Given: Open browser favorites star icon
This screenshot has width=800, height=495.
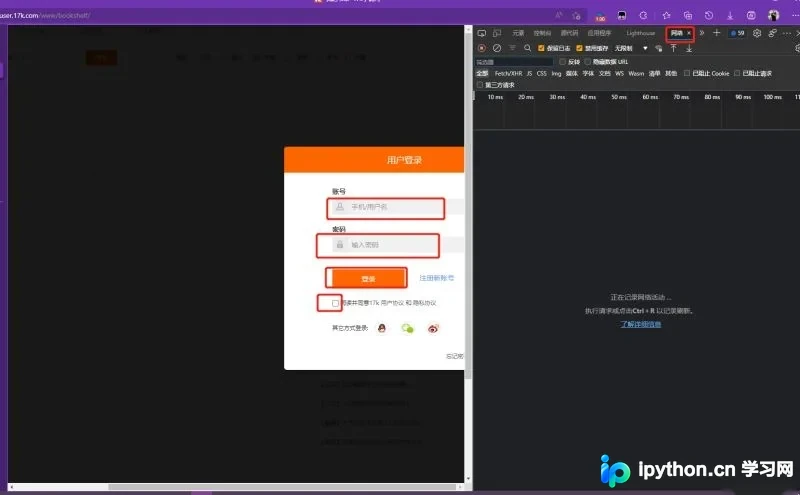Looking at the screenshot, I should 666,16.
